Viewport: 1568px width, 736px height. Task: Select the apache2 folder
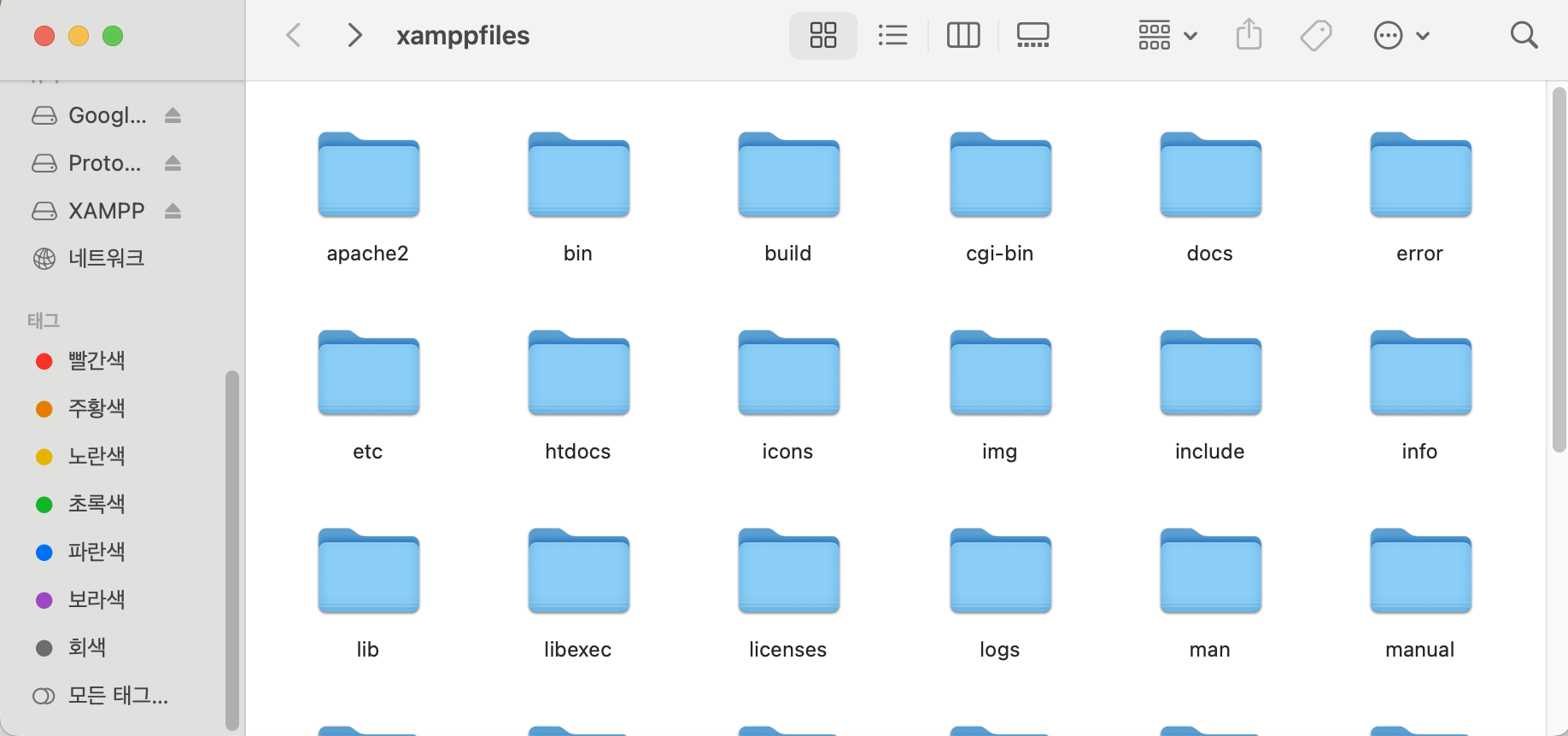(x=368, y=175)
